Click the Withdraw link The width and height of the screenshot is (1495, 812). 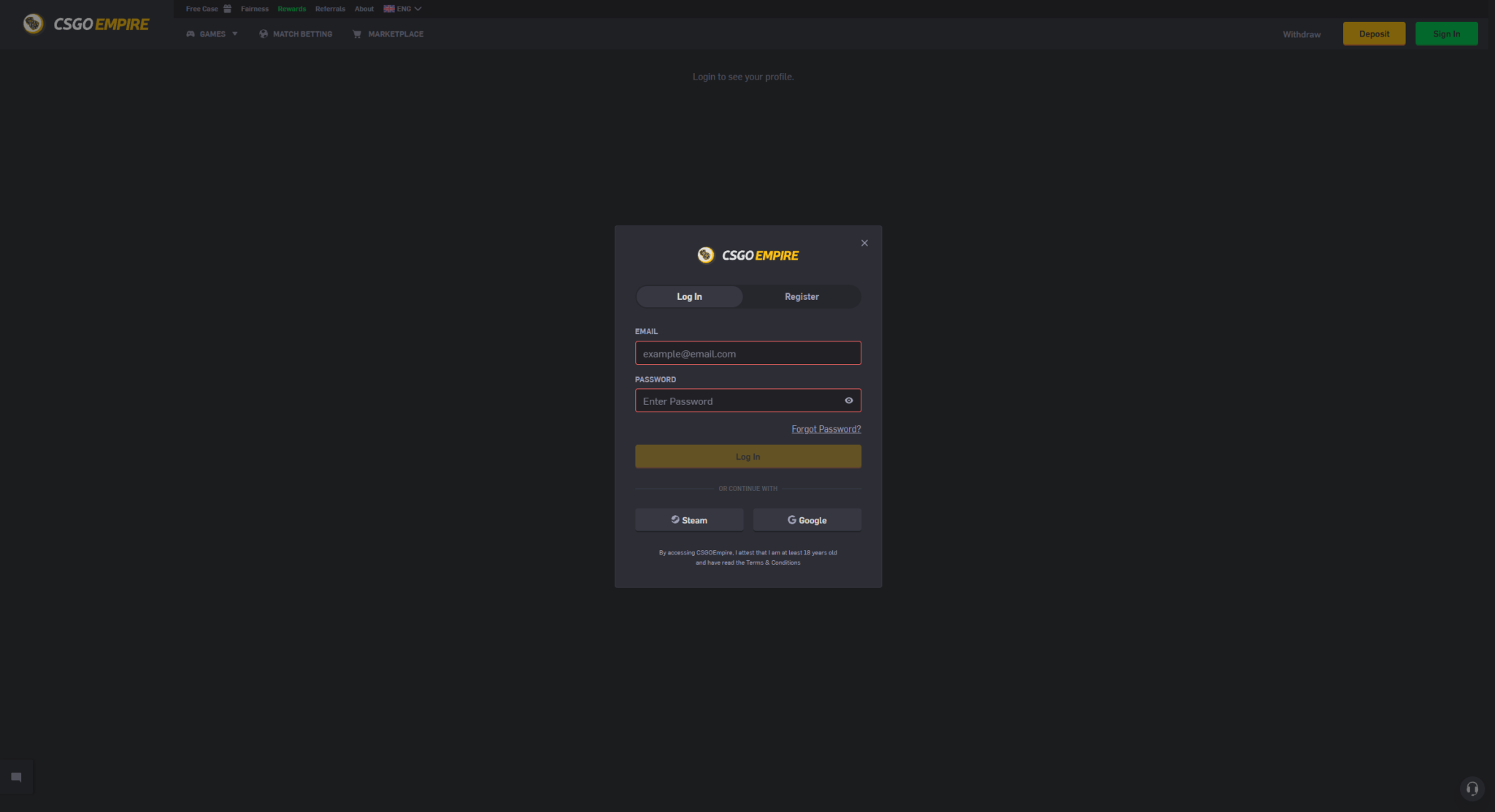pos(1302,34)
